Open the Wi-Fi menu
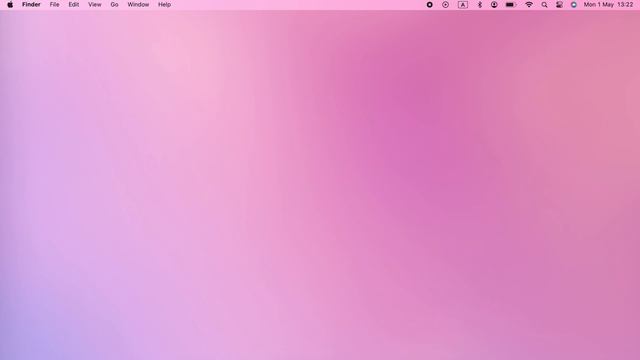 click(529, 5)
